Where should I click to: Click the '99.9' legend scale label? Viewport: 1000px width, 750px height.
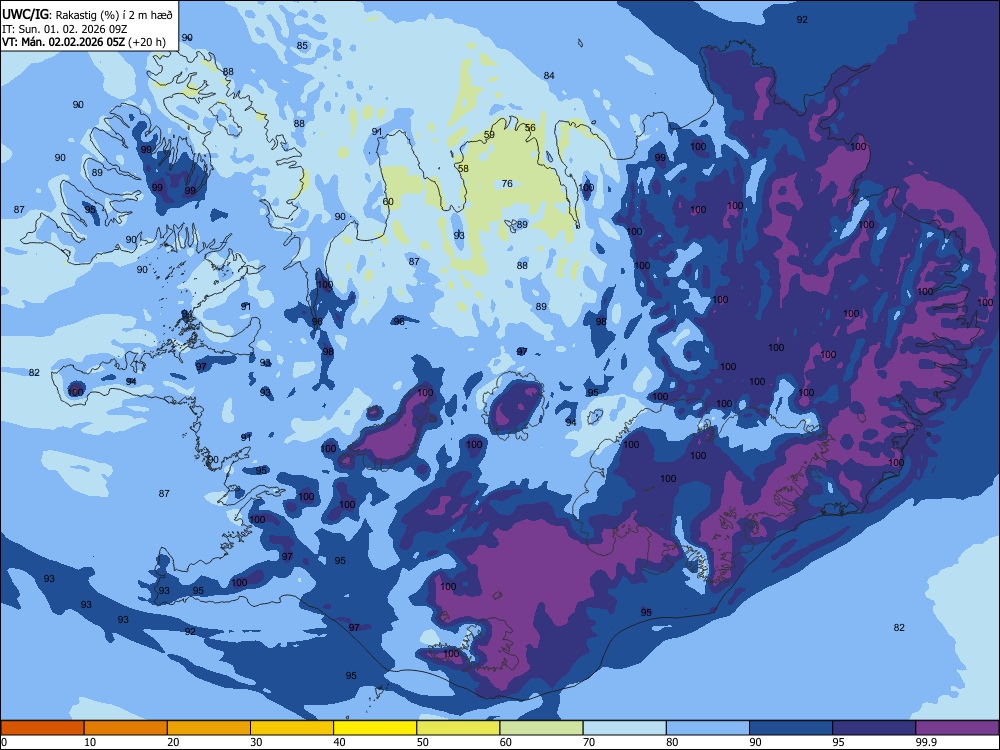pos(926,742)
